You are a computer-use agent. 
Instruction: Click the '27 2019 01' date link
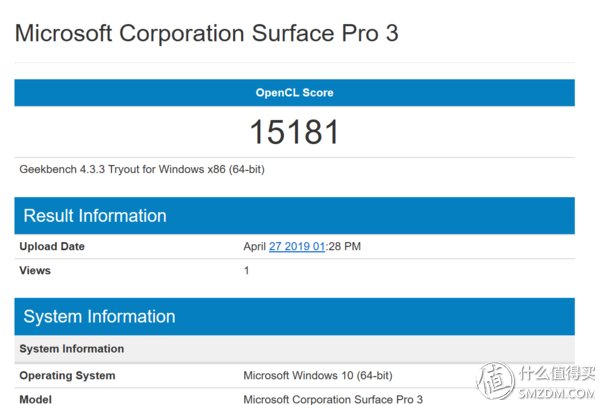click(x=297, y=246)
